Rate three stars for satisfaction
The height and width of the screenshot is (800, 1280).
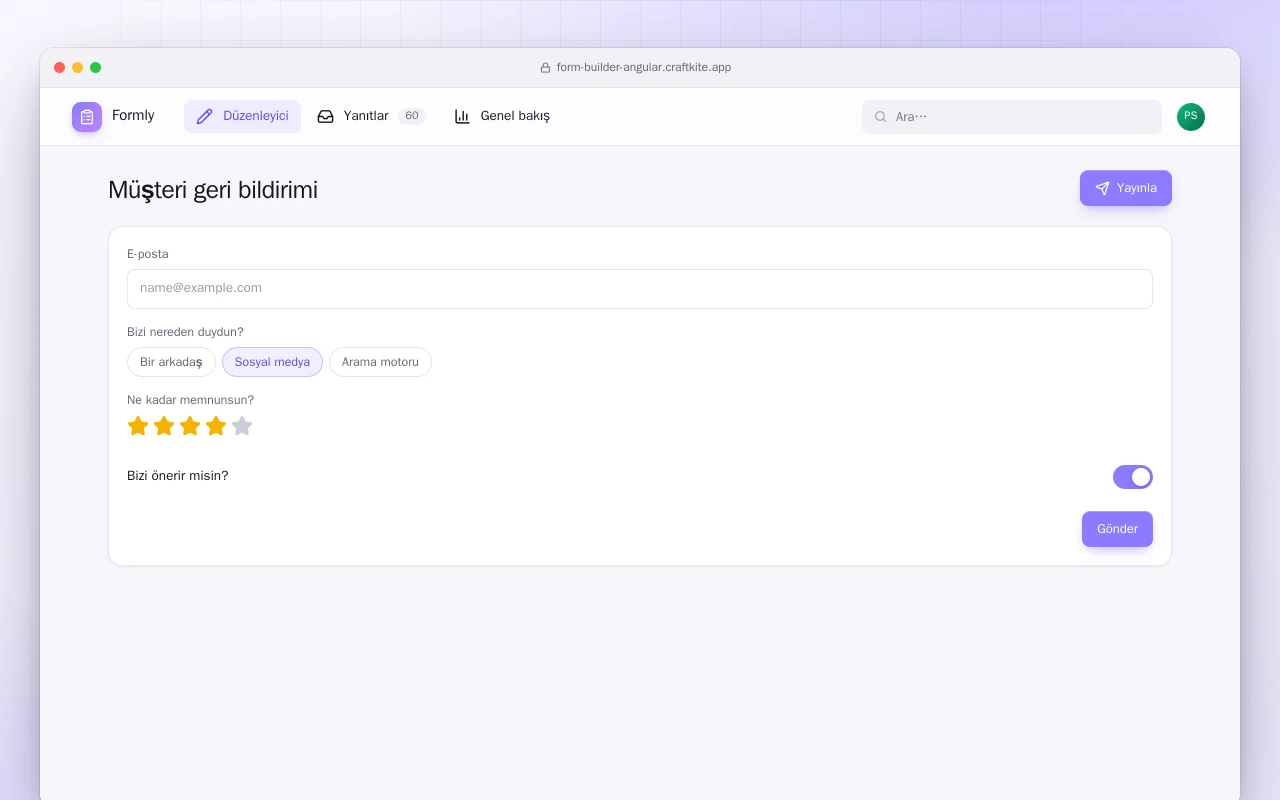point(190,426)
